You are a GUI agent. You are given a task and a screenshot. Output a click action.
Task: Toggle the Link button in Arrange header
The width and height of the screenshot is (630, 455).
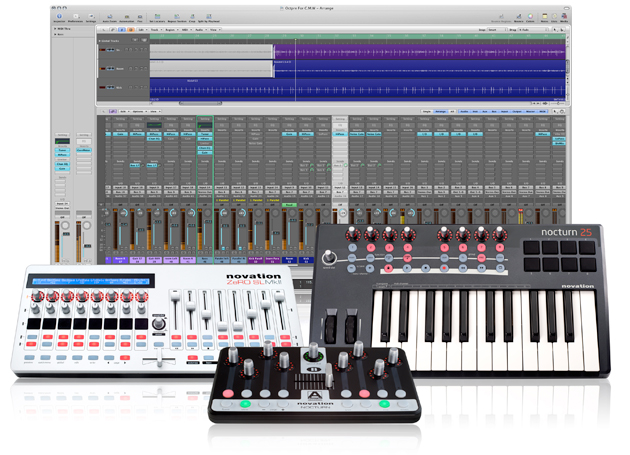113,30
